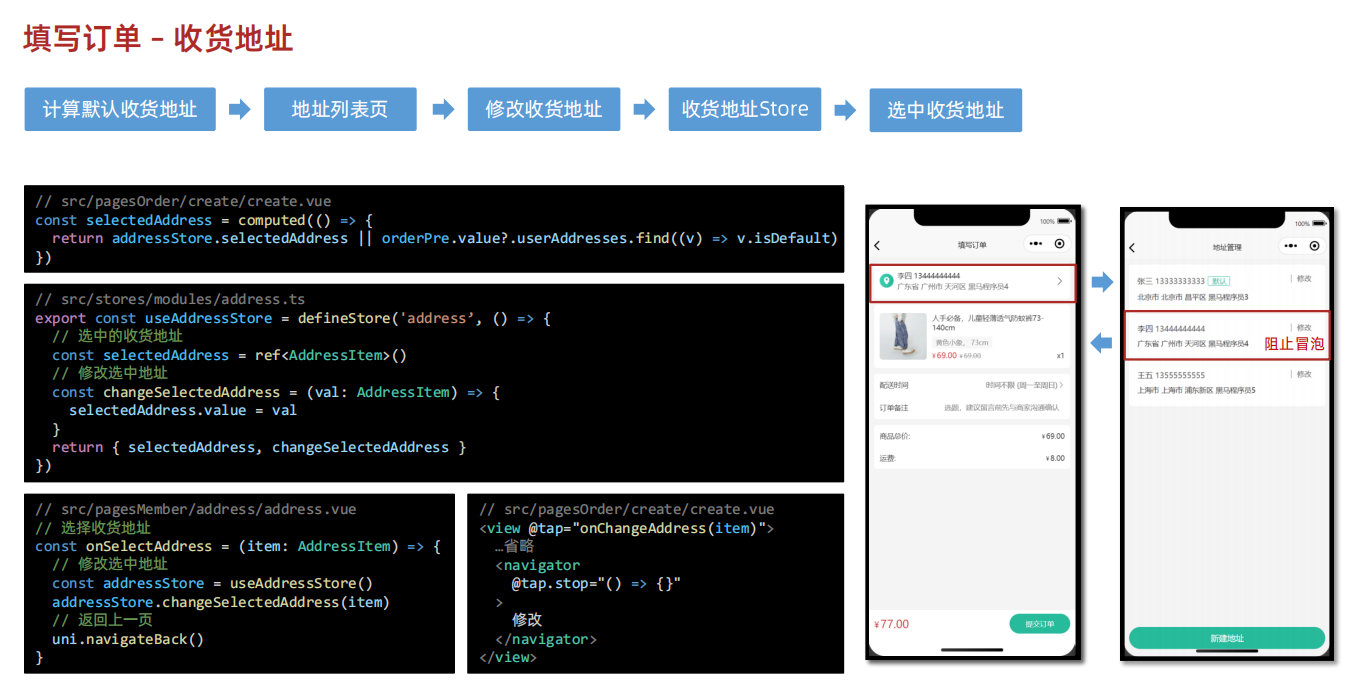This screenshot has width=1347, height=681.
Task: Click the 地址列表页 step box
Action: [340, 110]
